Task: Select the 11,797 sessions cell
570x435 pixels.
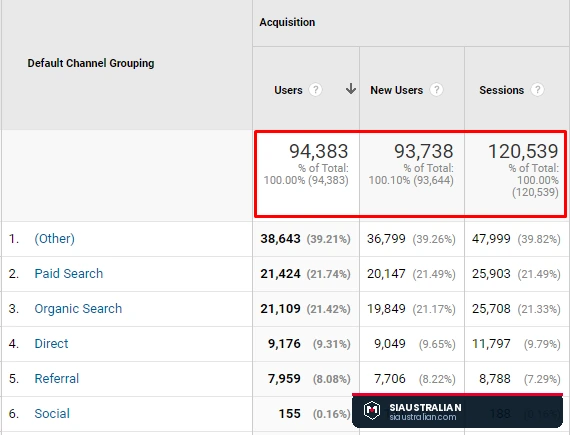Action: (x=491, y=344)
